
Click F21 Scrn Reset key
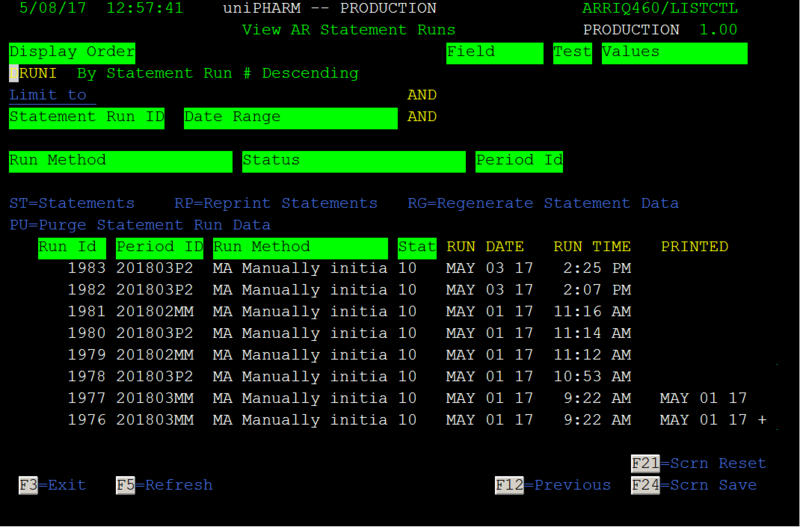(698, 463)
